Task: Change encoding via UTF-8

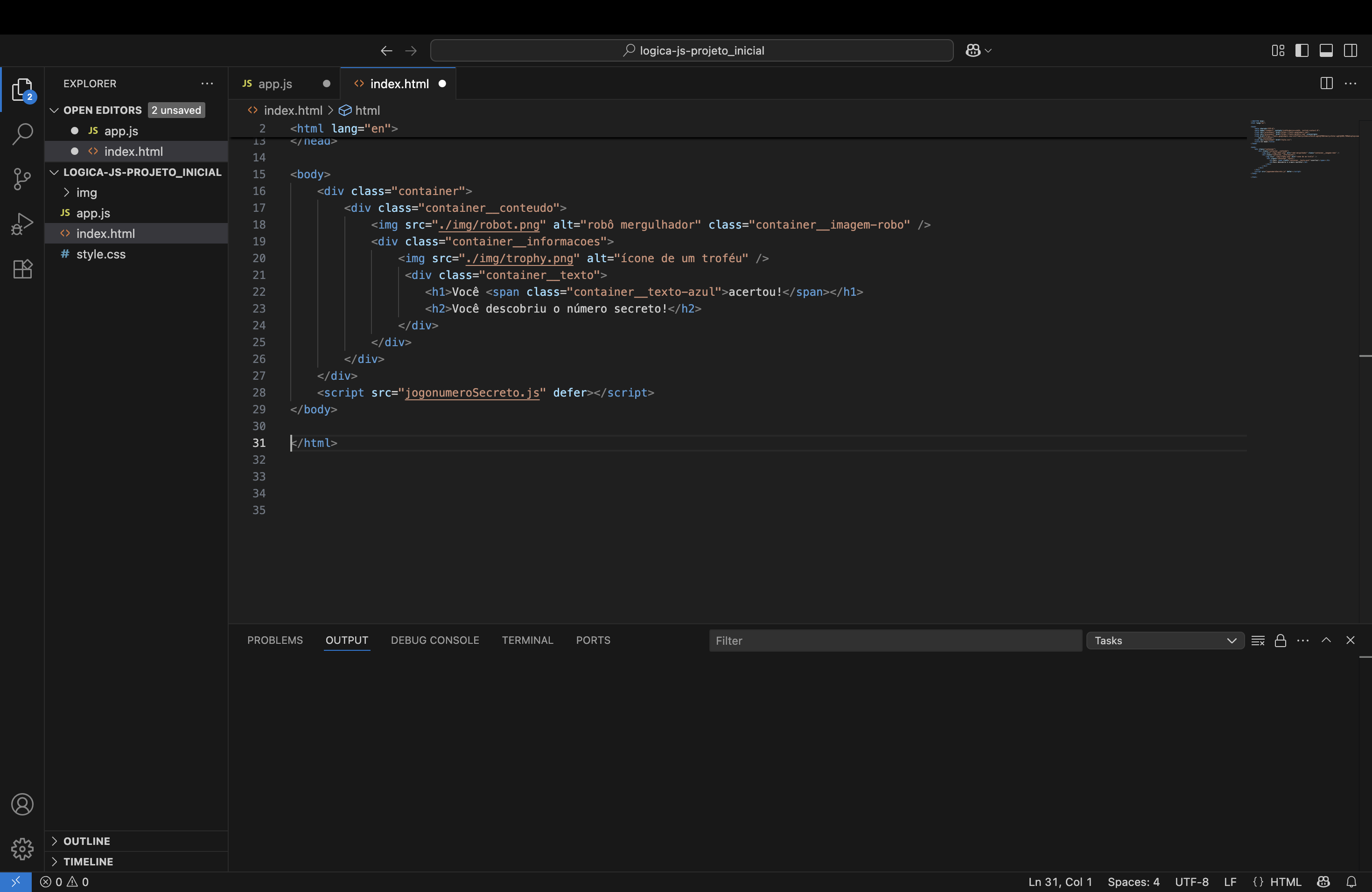Action: (x=1191, y=882)
